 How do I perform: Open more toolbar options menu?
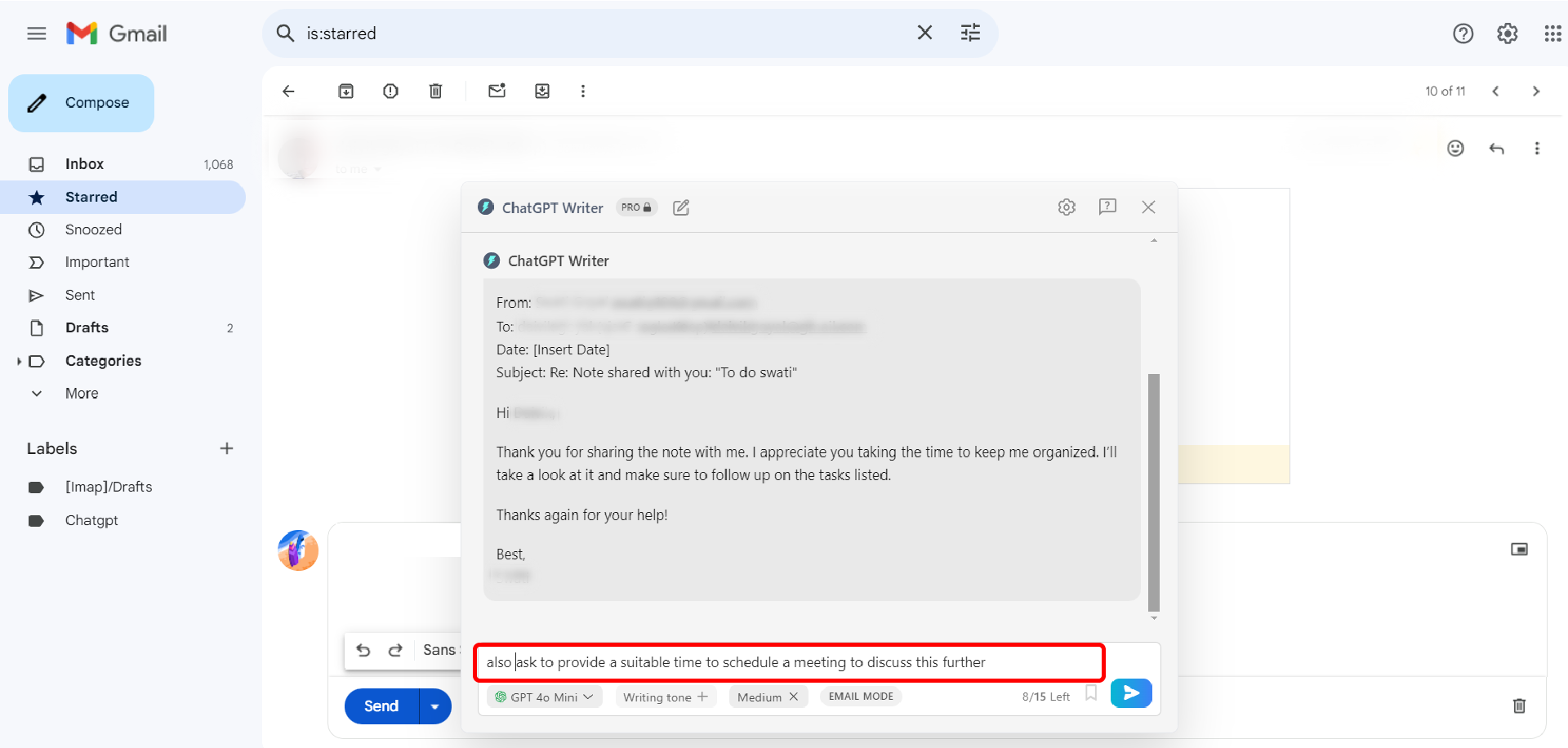click(x=582, y=91)
